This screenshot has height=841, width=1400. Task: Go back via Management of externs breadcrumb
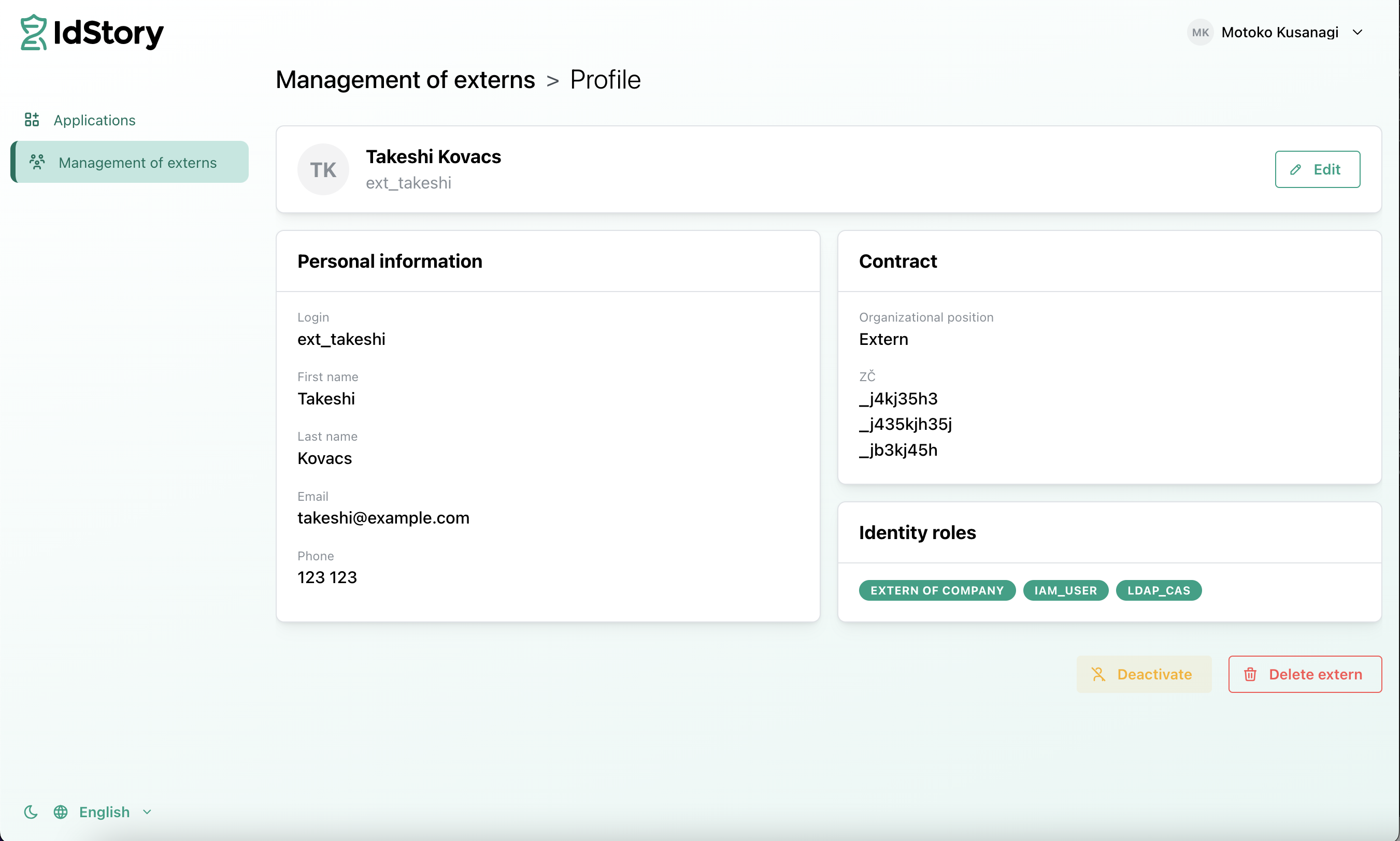pyautogui.click(x=405, y=79)
